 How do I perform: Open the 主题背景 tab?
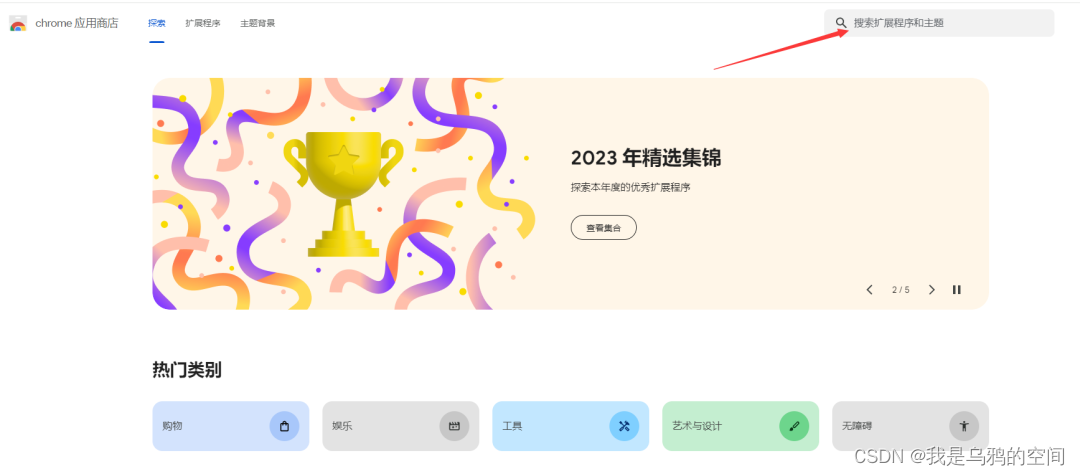tap(258, 23)
